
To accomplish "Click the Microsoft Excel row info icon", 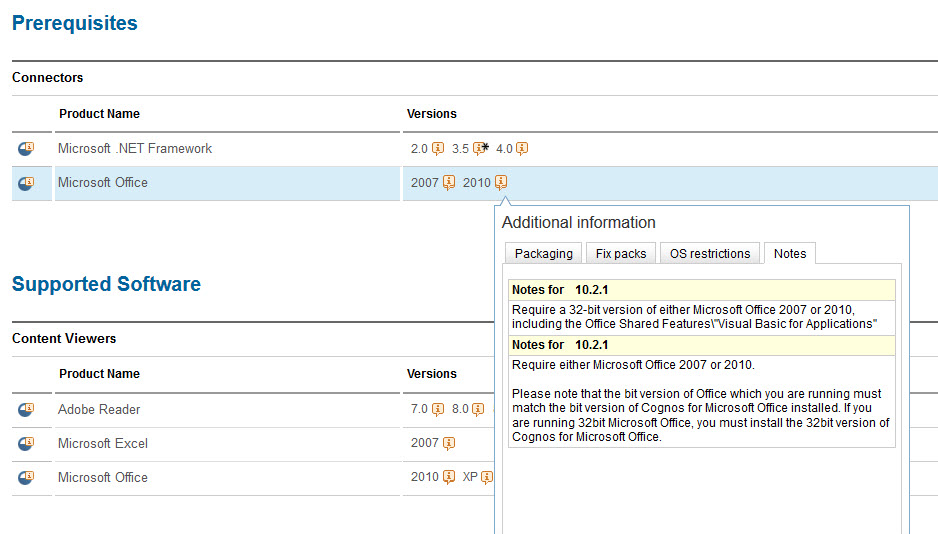I will coord(26,444).
